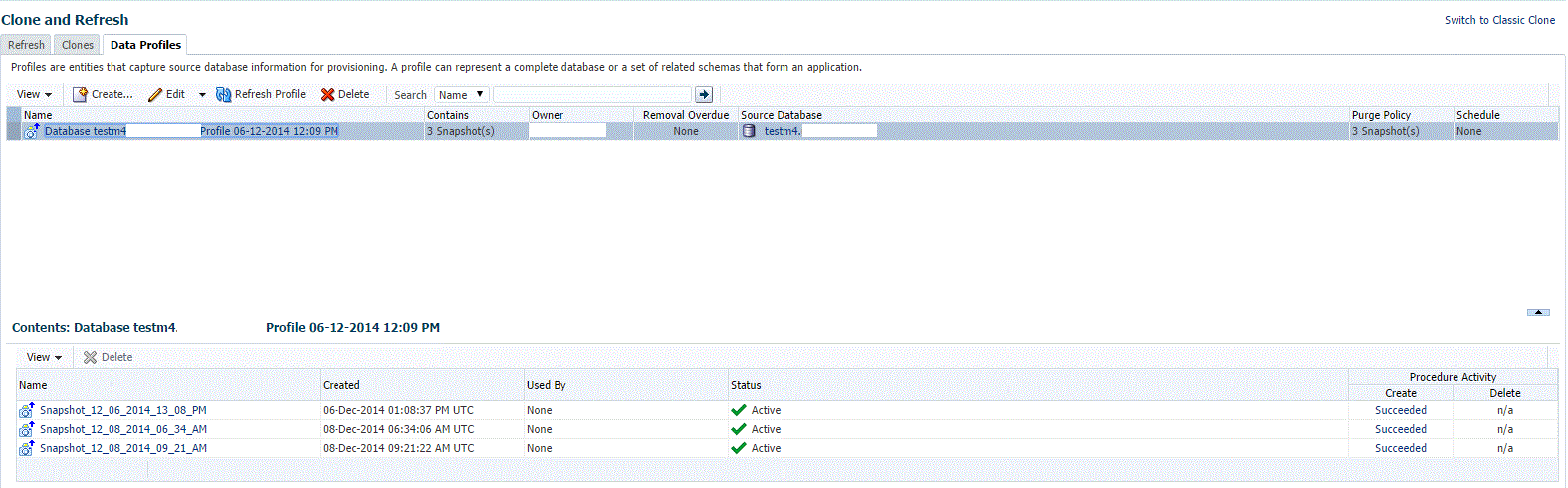This screenshot has height=488, width=1568.
Task: Click the Refresh Profile button label
Action: coord(270,94)
